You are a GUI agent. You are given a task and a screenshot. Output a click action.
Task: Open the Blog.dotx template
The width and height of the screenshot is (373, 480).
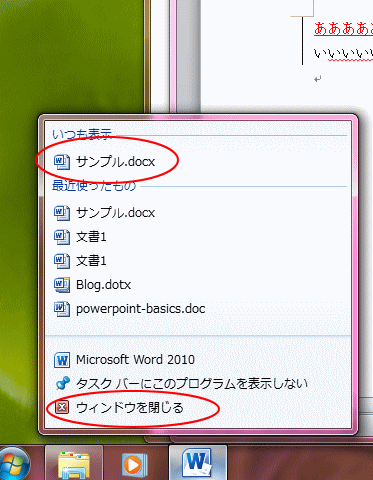tap(93, 285)
